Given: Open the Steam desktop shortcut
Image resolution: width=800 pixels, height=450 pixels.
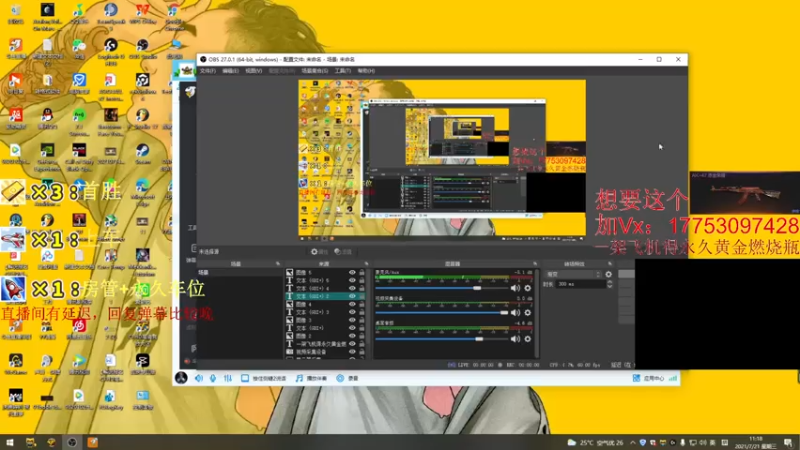Looking at the screenshot, I should click(x=142, y=154).
